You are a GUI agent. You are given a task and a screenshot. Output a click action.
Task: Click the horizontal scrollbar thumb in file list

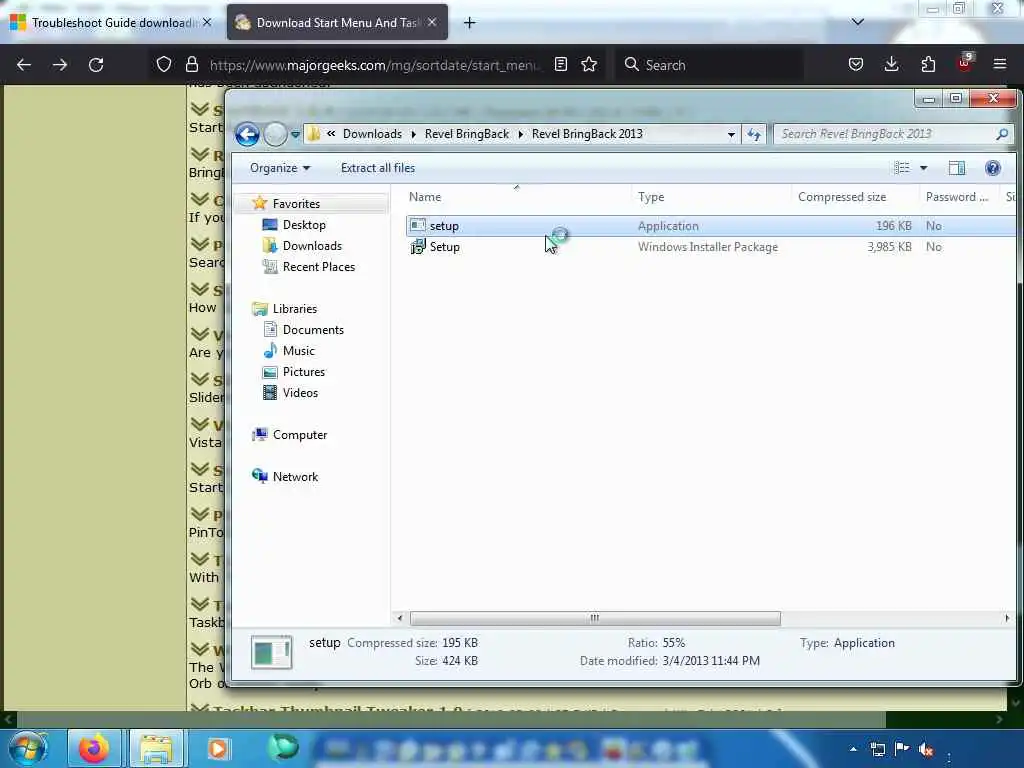[594, 618]
